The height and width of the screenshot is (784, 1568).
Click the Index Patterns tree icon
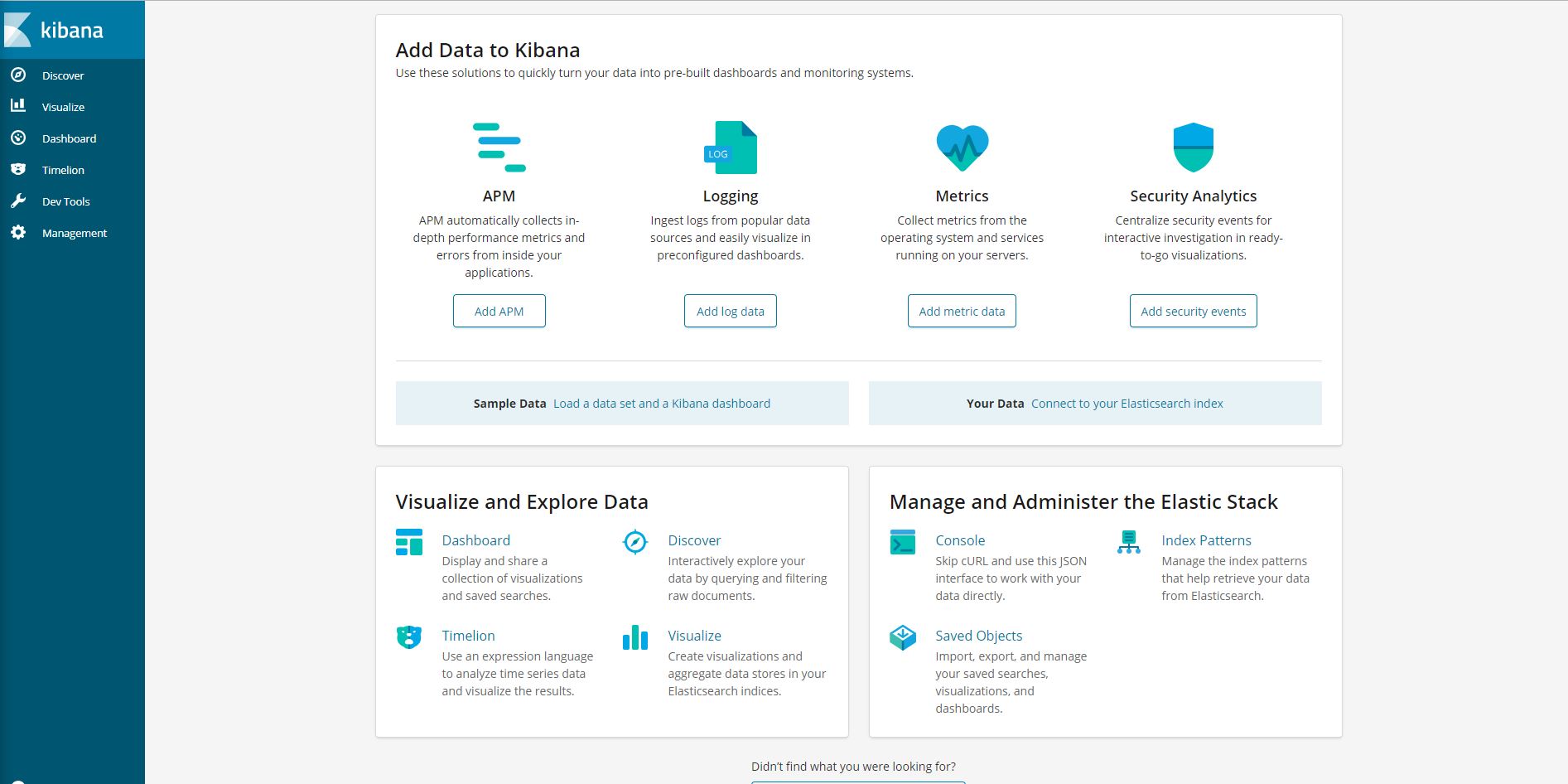click(x=1129, y=542)
